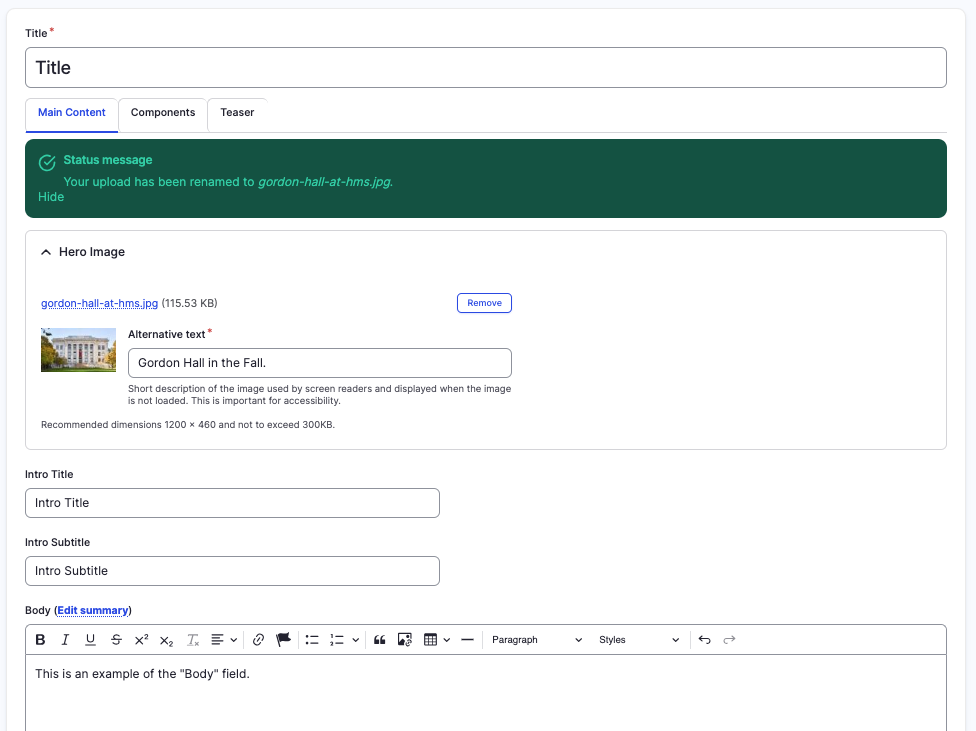Screen dimensions: 976x731
Task: Click the superscript icon
Action: (x=141, y=640)
